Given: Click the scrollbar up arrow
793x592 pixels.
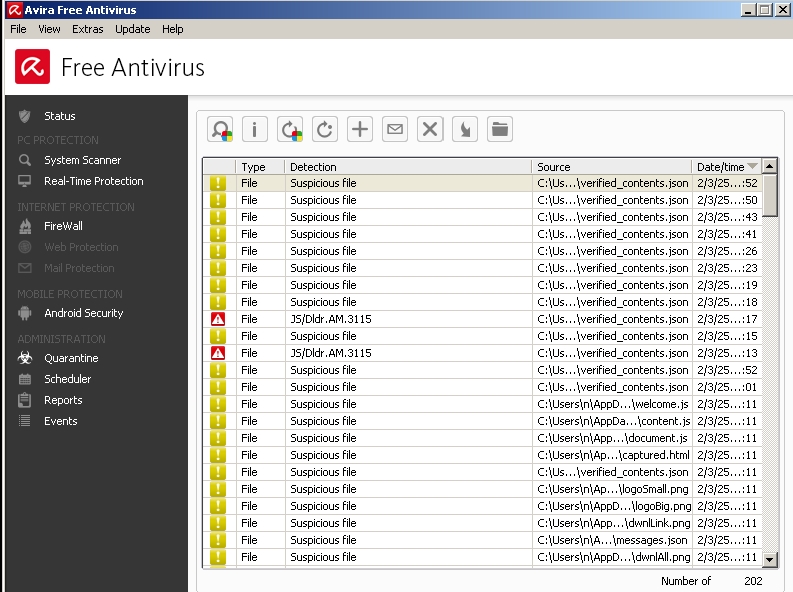Looking at the screenshot, I should click(769, 166).
